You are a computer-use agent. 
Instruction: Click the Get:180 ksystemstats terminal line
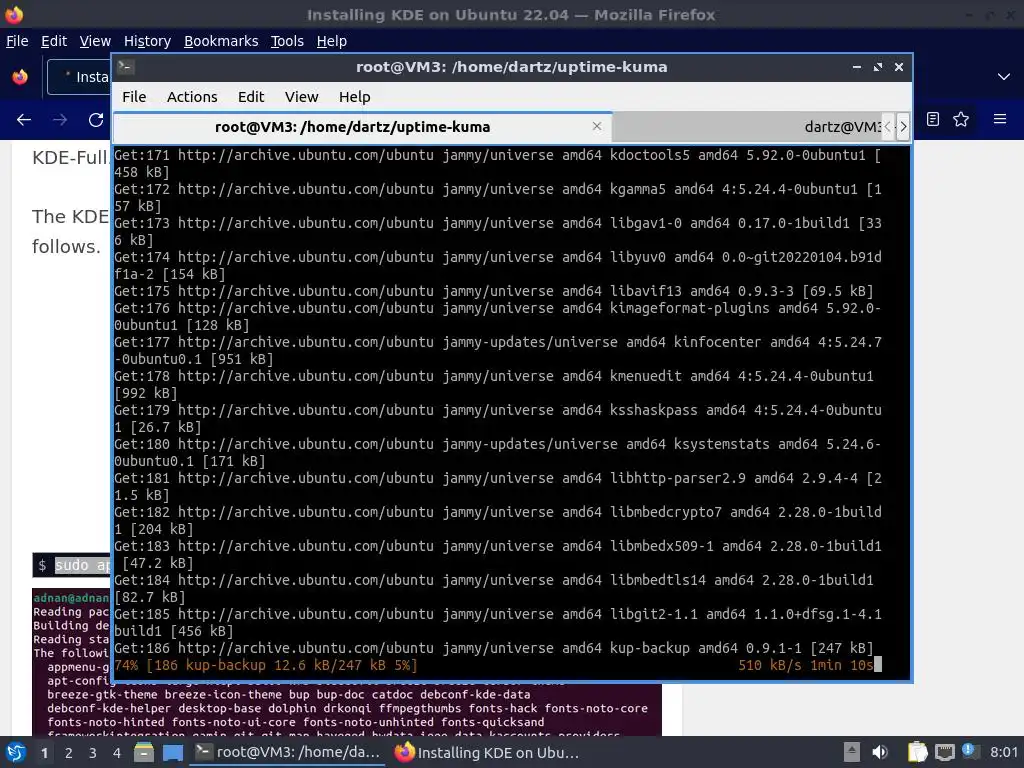click(498, 453)
